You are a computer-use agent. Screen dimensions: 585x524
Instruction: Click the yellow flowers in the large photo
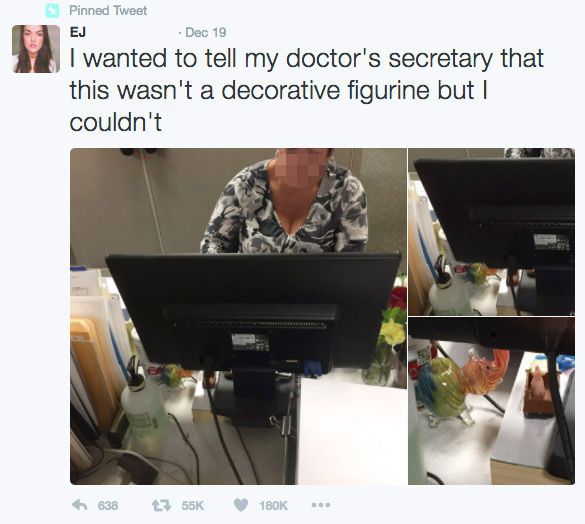click(x=393, y=330)
